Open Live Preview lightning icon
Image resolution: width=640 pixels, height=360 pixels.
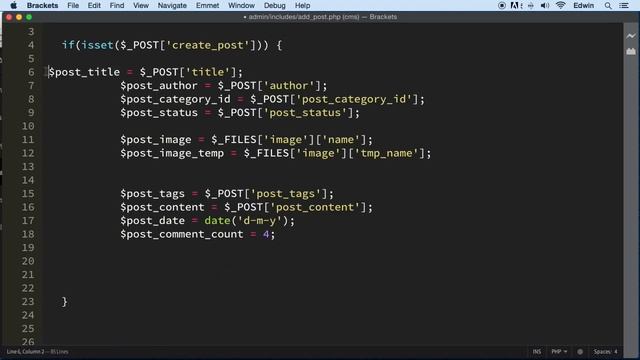(631, 36)
